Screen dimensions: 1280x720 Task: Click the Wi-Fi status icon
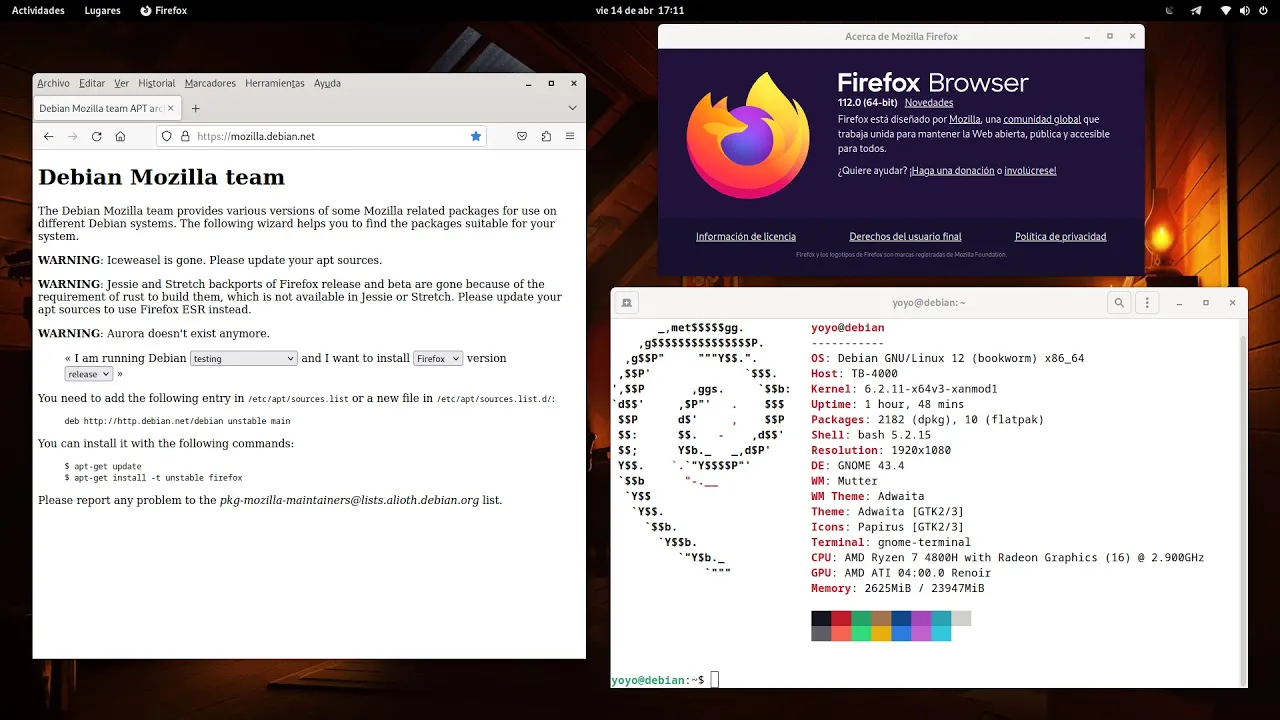[x=1226, y=10]
